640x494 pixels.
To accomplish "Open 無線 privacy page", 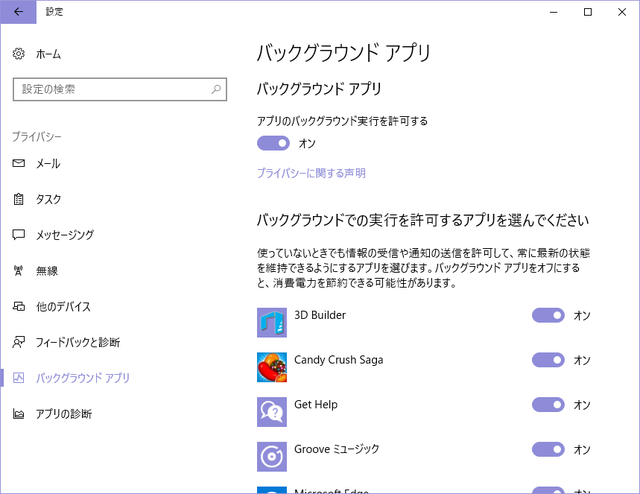I will click(x=47, y=271).
